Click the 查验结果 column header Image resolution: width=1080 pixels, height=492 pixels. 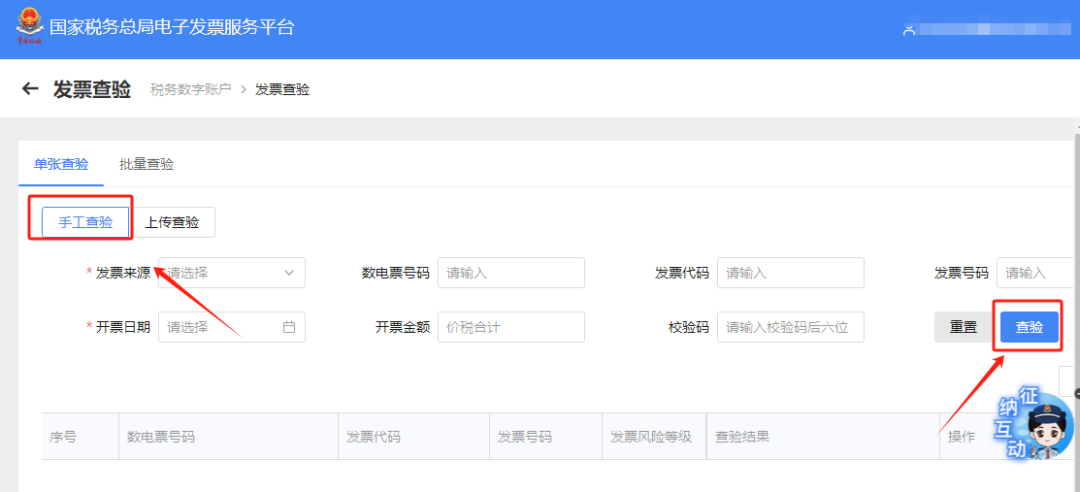742,437
